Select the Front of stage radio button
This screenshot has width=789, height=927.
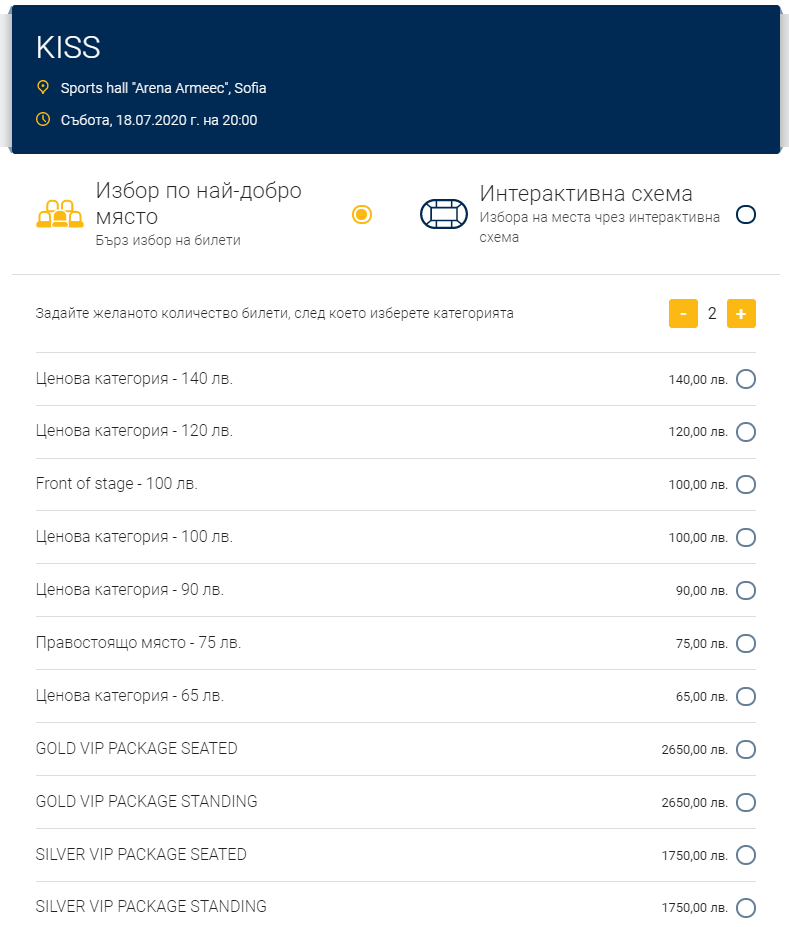point(746,484)
